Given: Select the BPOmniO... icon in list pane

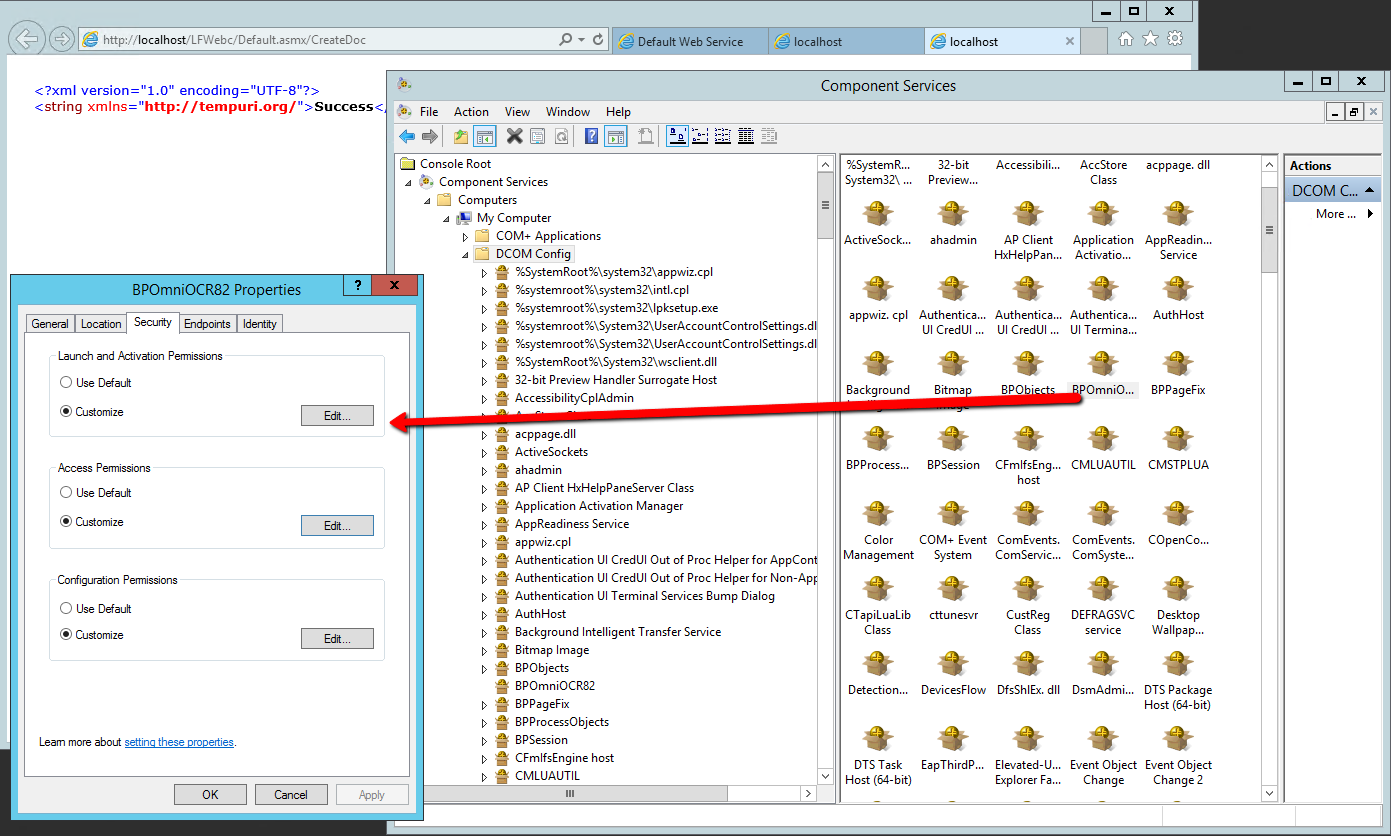Looking at the screenshot, I should coord(1103,374).
